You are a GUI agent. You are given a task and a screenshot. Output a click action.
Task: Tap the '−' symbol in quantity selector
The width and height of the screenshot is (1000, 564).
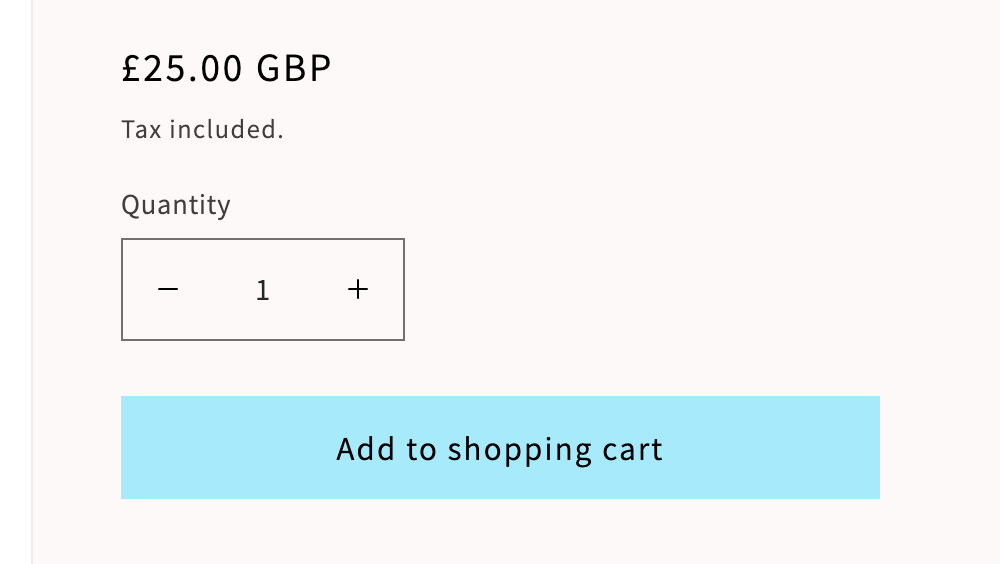pyautogui.click(x=168, y=290)
